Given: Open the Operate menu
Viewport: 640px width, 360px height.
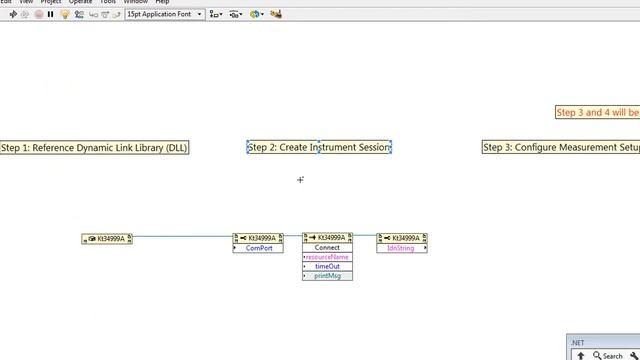Looking at the screenshot, I should (x=80, y=2).
